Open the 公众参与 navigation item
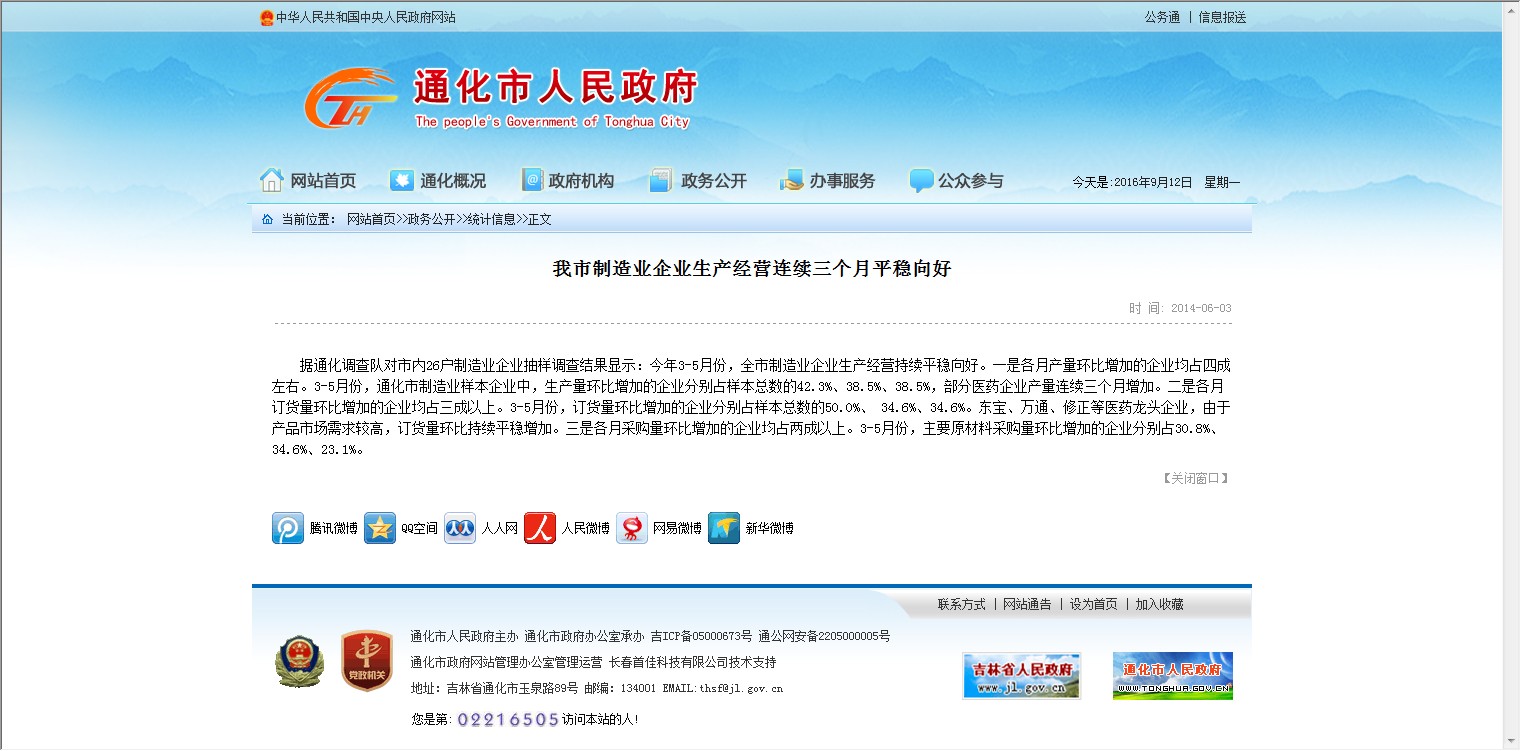Screen dimensions: 1521x751 [x=956, y=181]
